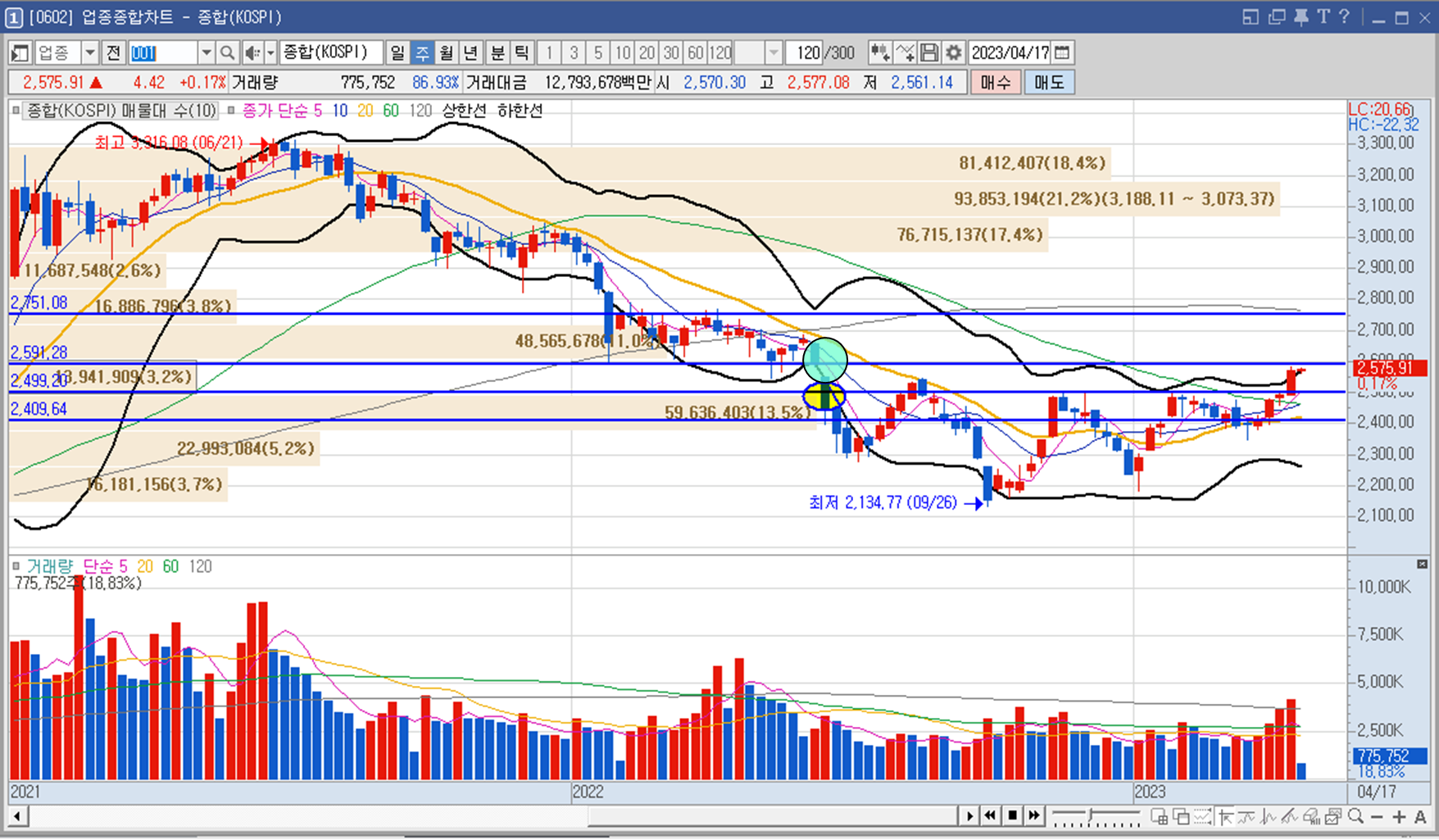Open the interval value dropdown arrow
Image resolution: width=1439 pixels, height=840 pixels.
[773, 53]
